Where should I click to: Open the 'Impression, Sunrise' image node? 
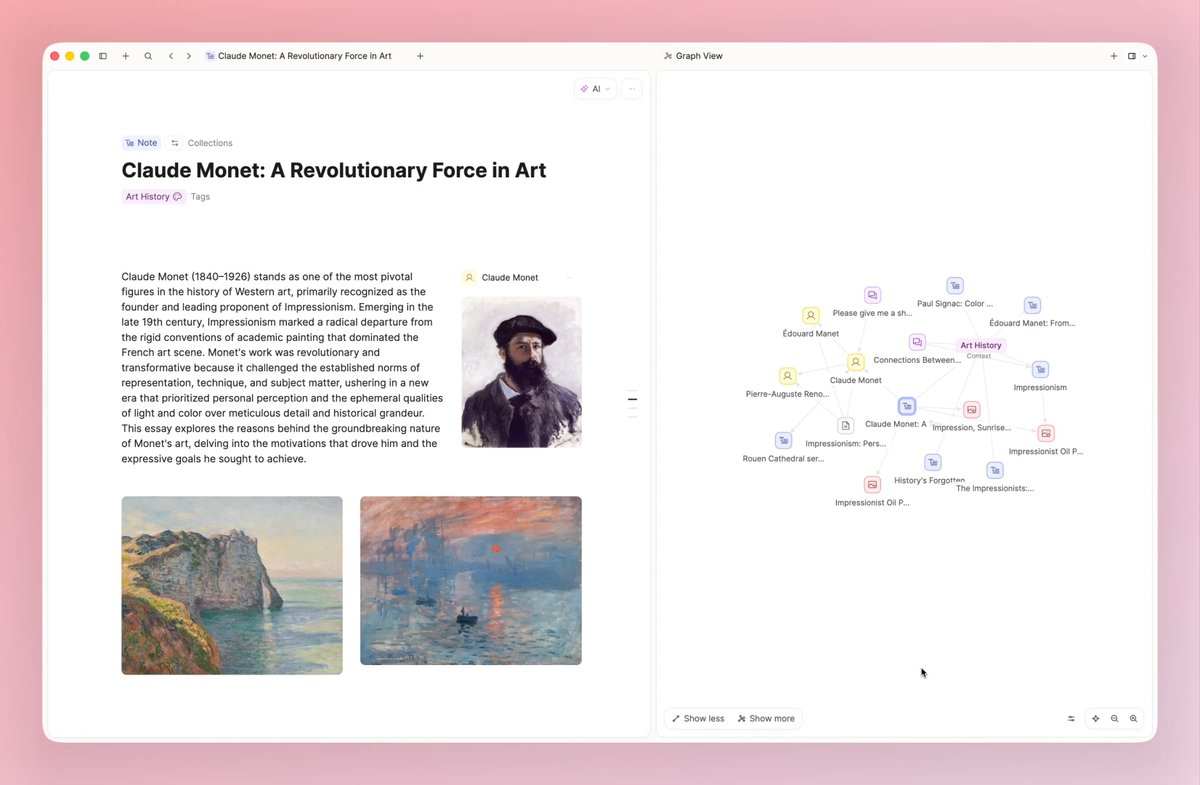click(972, 409)
